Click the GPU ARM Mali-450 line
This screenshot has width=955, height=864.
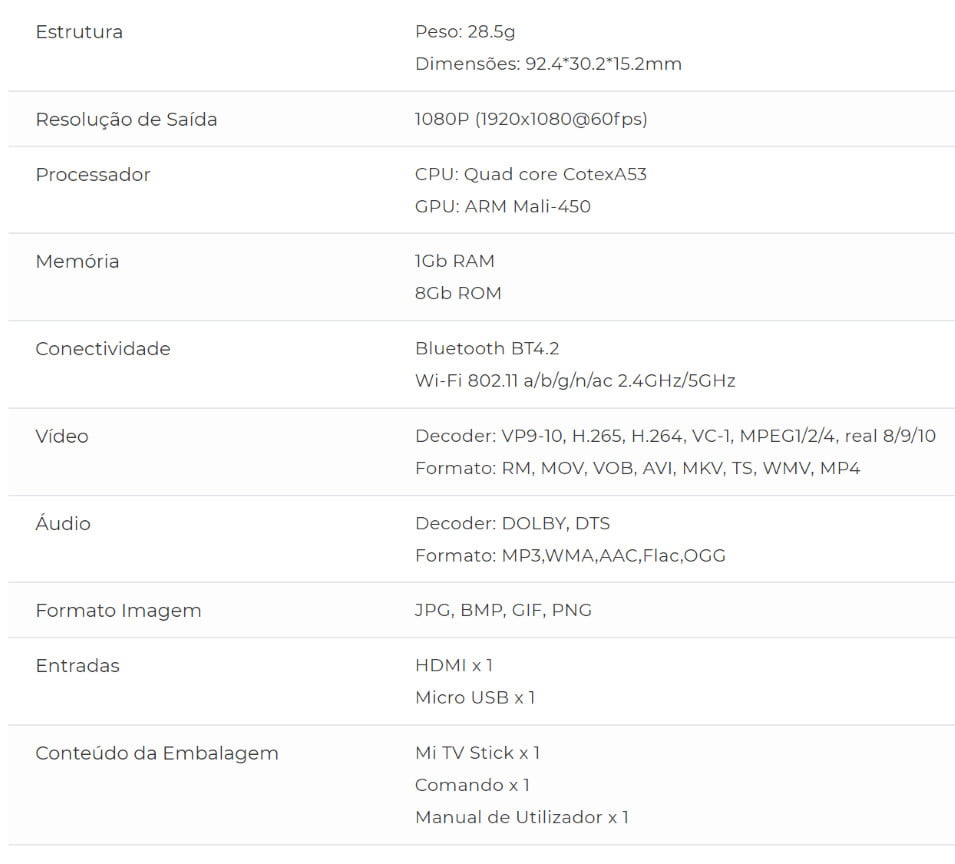[503, 206]
